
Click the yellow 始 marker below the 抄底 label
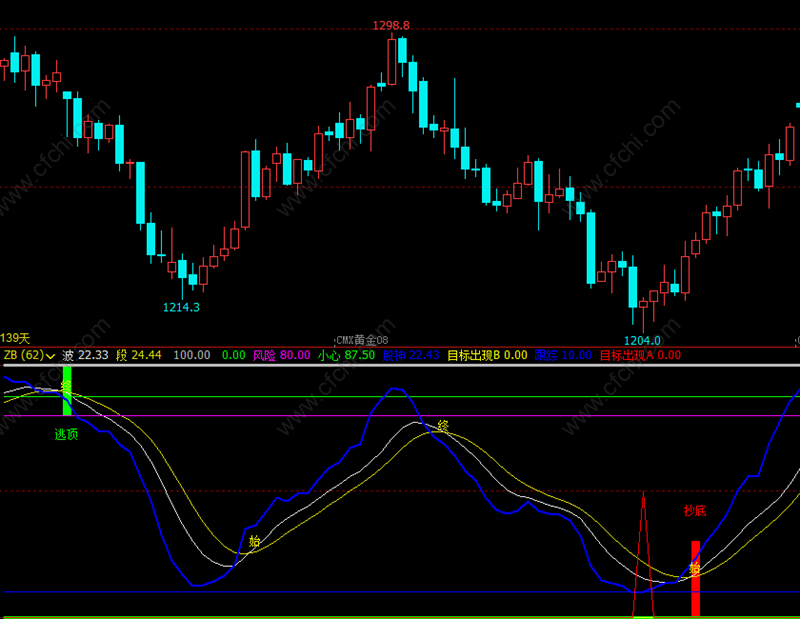[x=695, y=568]
